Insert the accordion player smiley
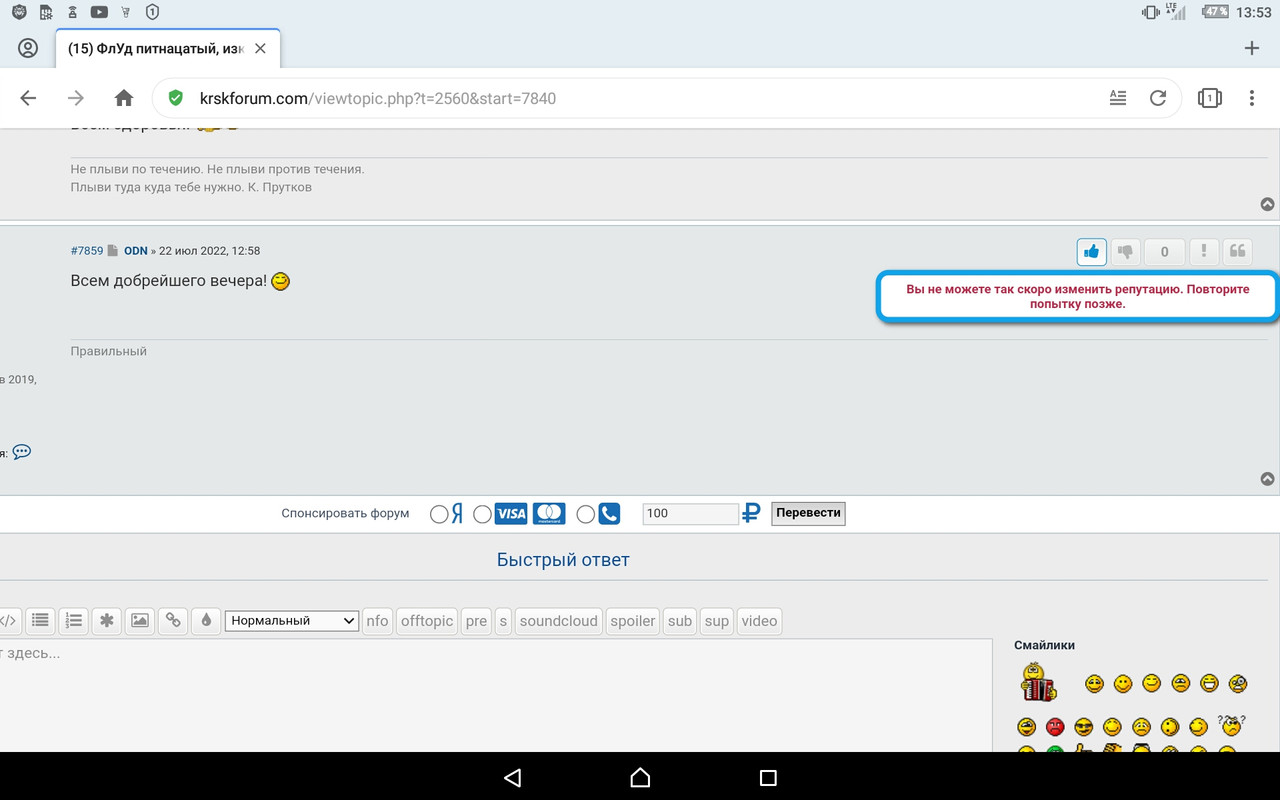1280x800 pixels. [x=1038, y=682]
